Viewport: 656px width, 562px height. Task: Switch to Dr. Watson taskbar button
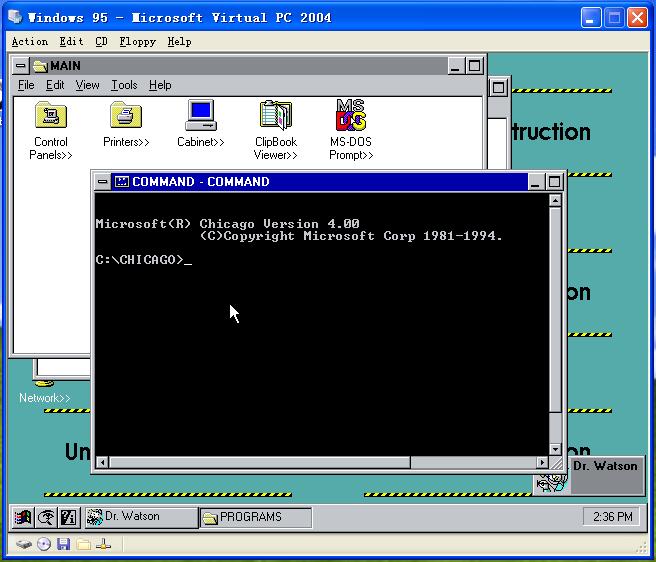pos(141,518)
